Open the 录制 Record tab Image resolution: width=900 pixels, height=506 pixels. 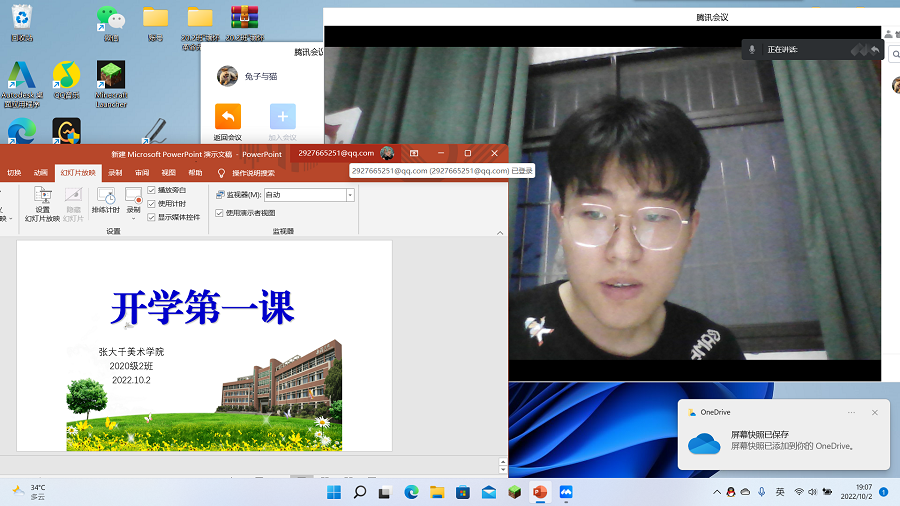point(115,173)
